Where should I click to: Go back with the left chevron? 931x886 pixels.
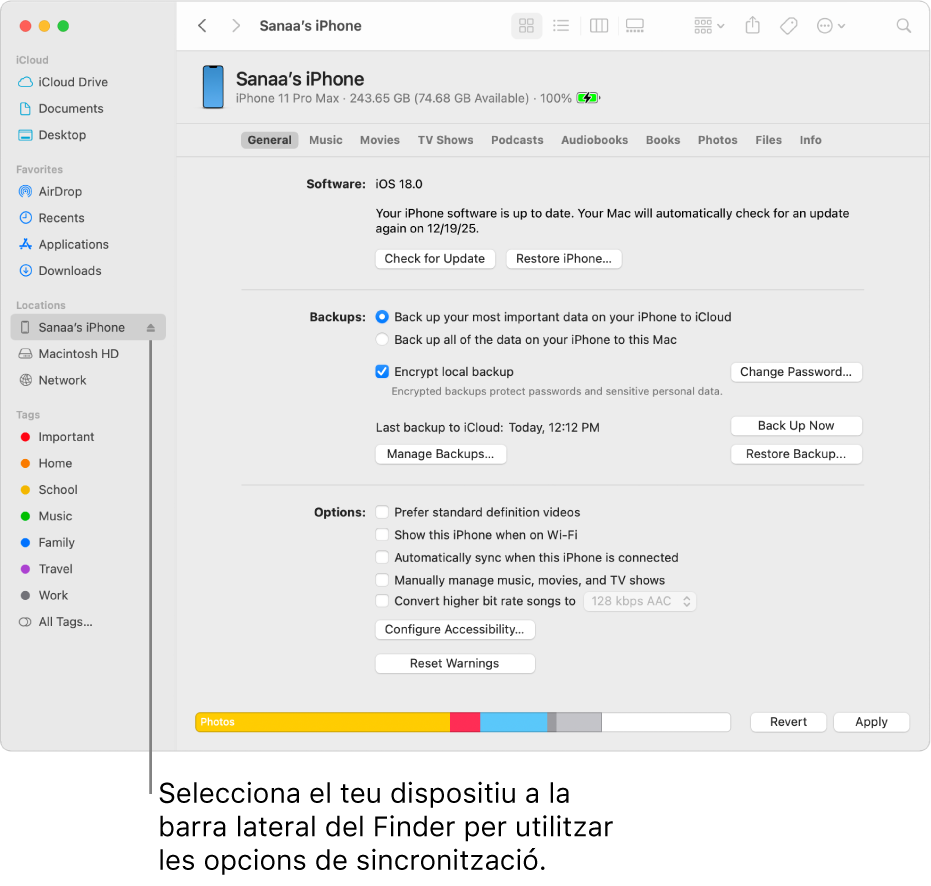(x=202, y=26)
